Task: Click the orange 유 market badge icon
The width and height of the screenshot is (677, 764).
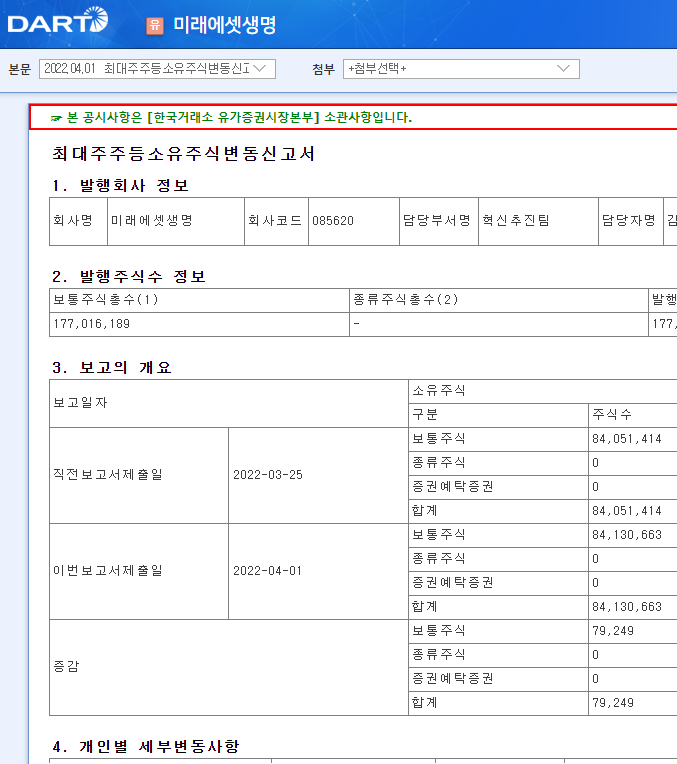Action: tap(155, 25)
